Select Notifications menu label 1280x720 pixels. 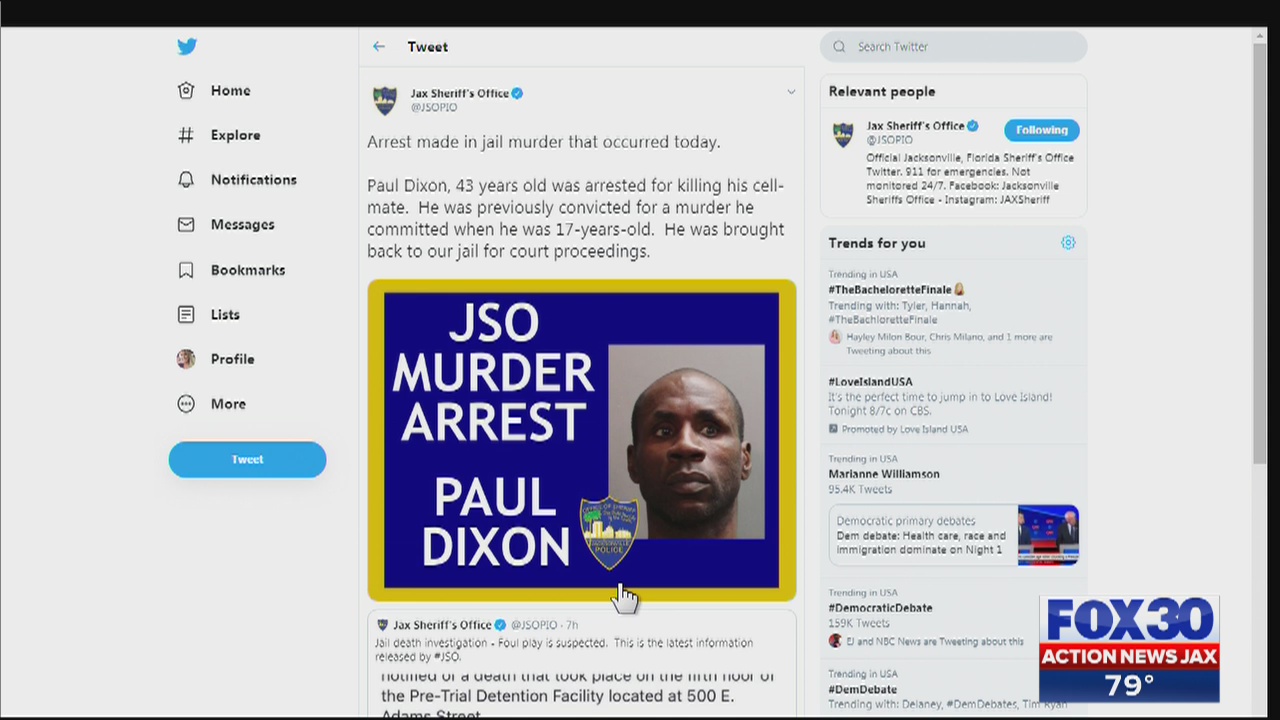click(254, 180)
